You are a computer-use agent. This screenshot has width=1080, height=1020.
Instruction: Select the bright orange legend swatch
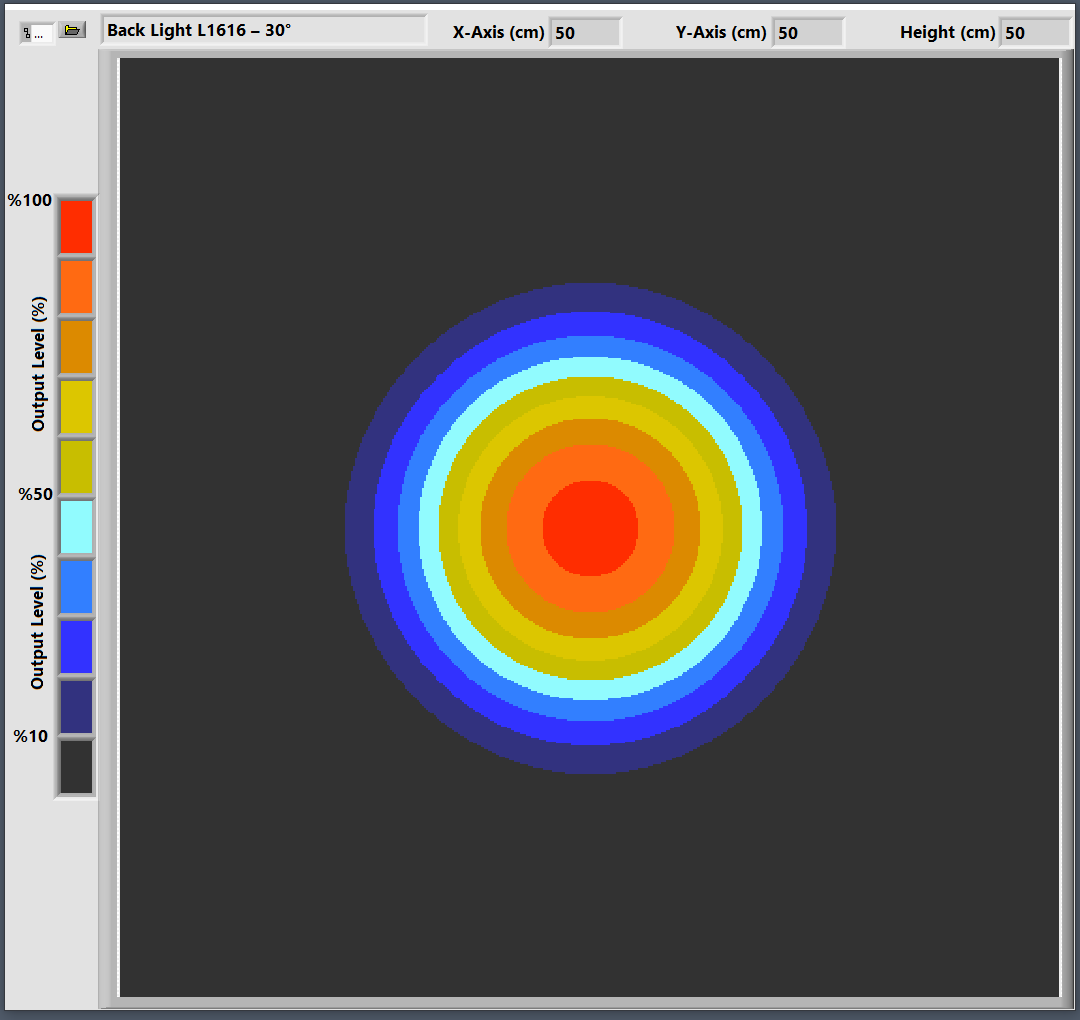tap(76, 287)
